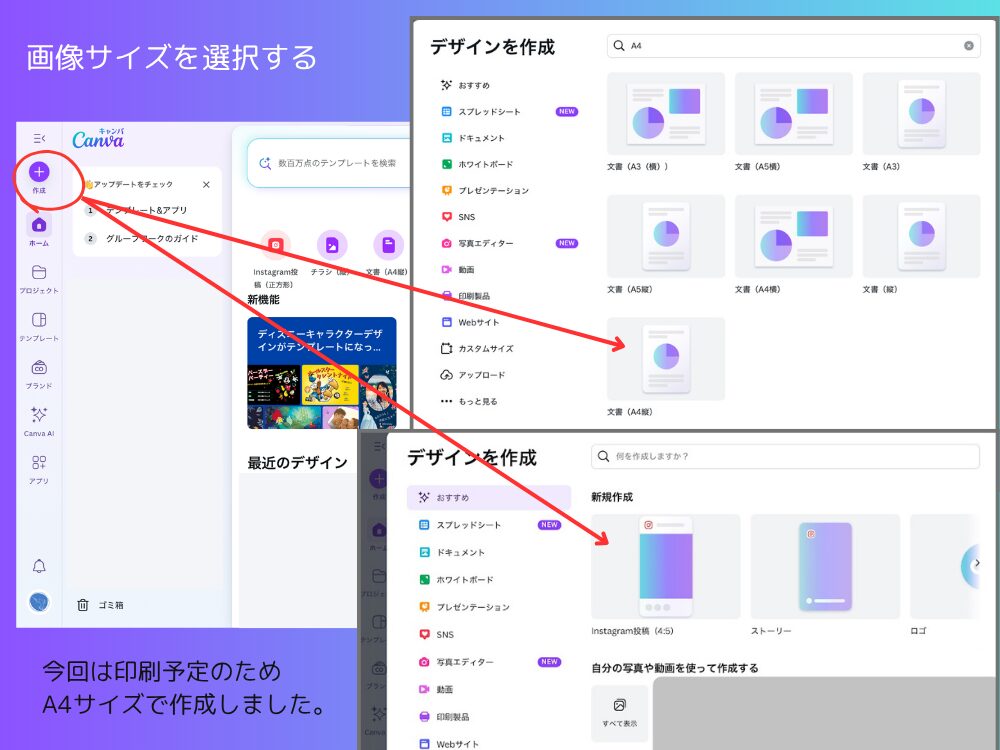
Task: Open the profile avatar in sidebar
Action: tap(39, 602)
